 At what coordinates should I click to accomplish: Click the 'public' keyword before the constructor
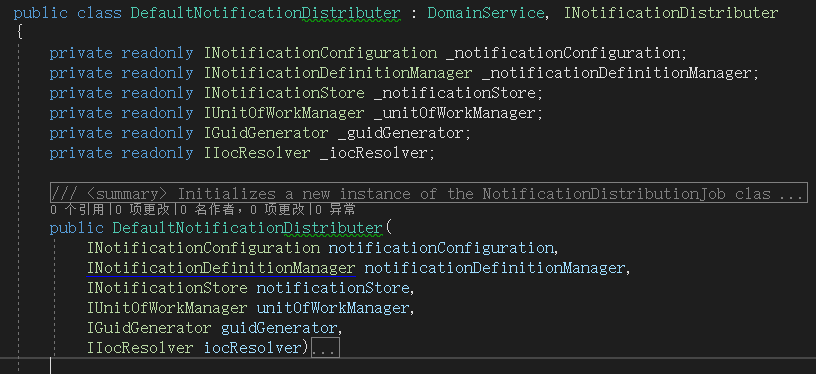76,228
